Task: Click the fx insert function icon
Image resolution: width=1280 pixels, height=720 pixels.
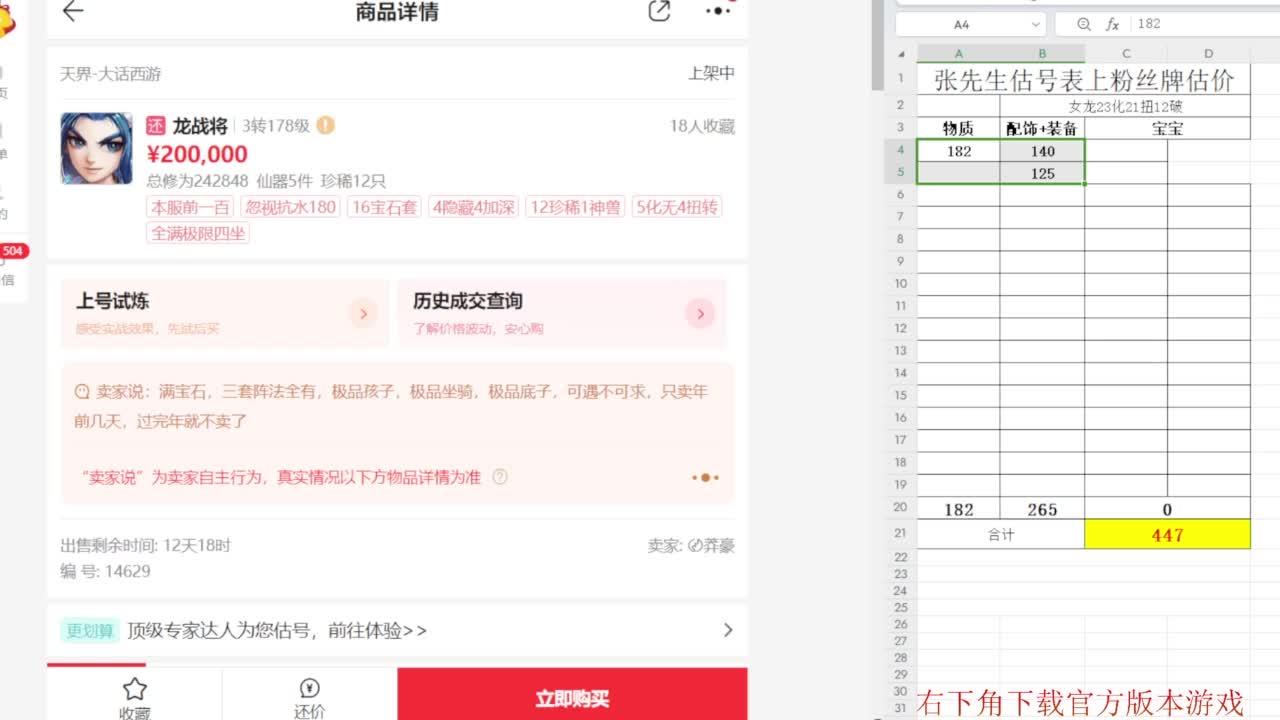Action: [1112, 24]
